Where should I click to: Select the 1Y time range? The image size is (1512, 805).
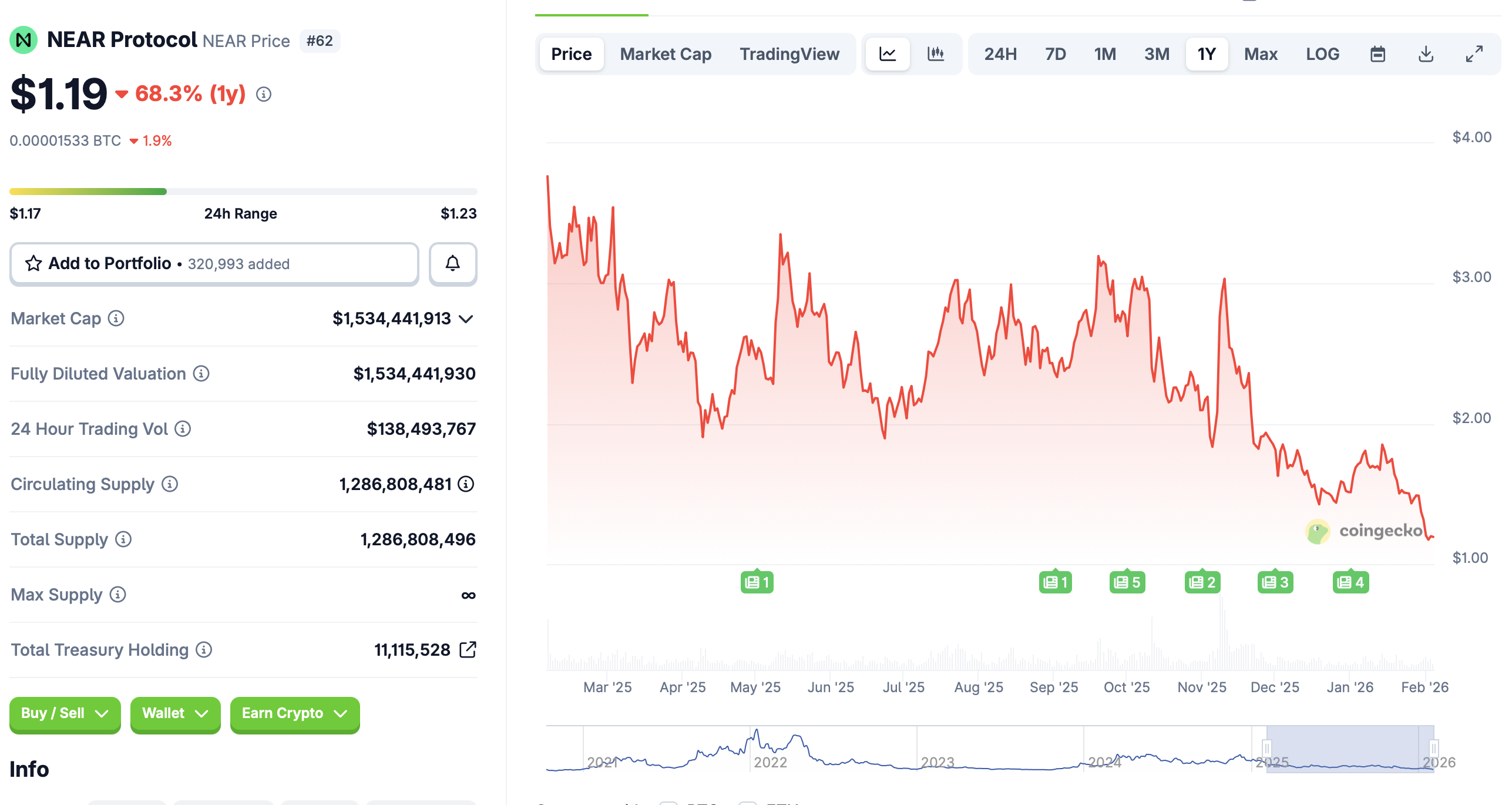(x=1207, y=54)
